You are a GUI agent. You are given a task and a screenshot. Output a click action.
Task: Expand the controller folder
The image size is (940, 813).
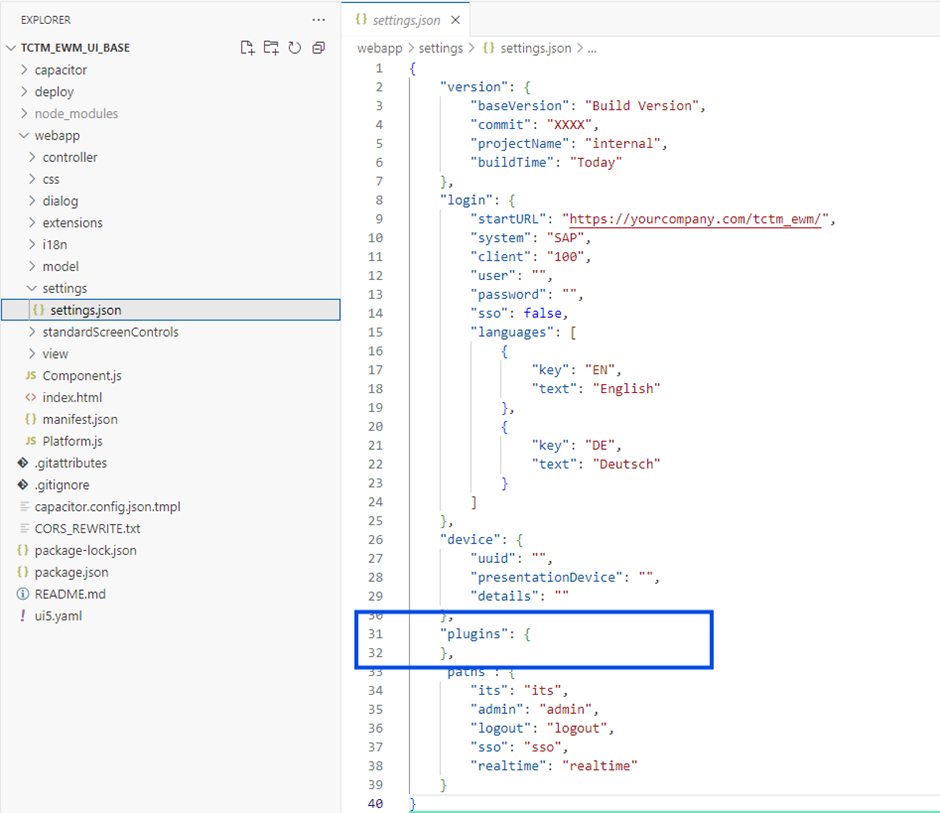69,157
